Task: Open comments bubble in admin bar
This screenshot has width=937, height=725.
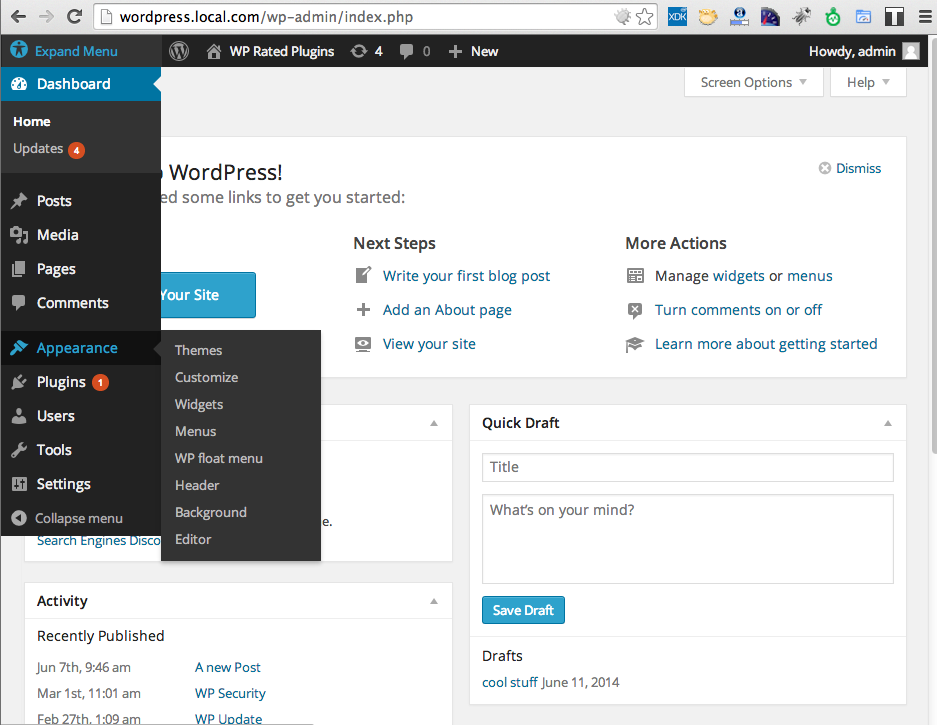Action: click(406, 51)
